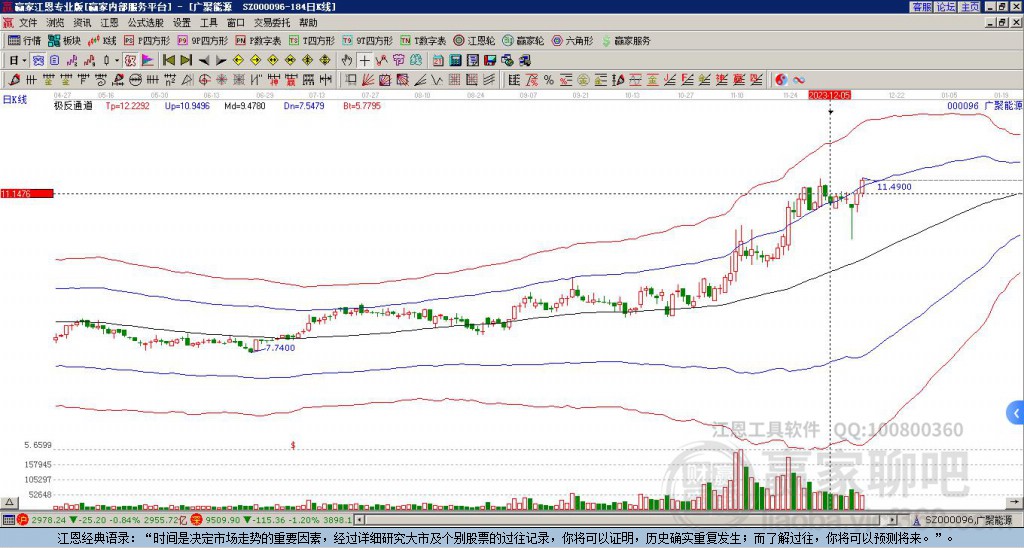The height and width of the screenshot is (548, 1024).
Task: Step chart left with black arrow
Action: click(x=204, y=61)
